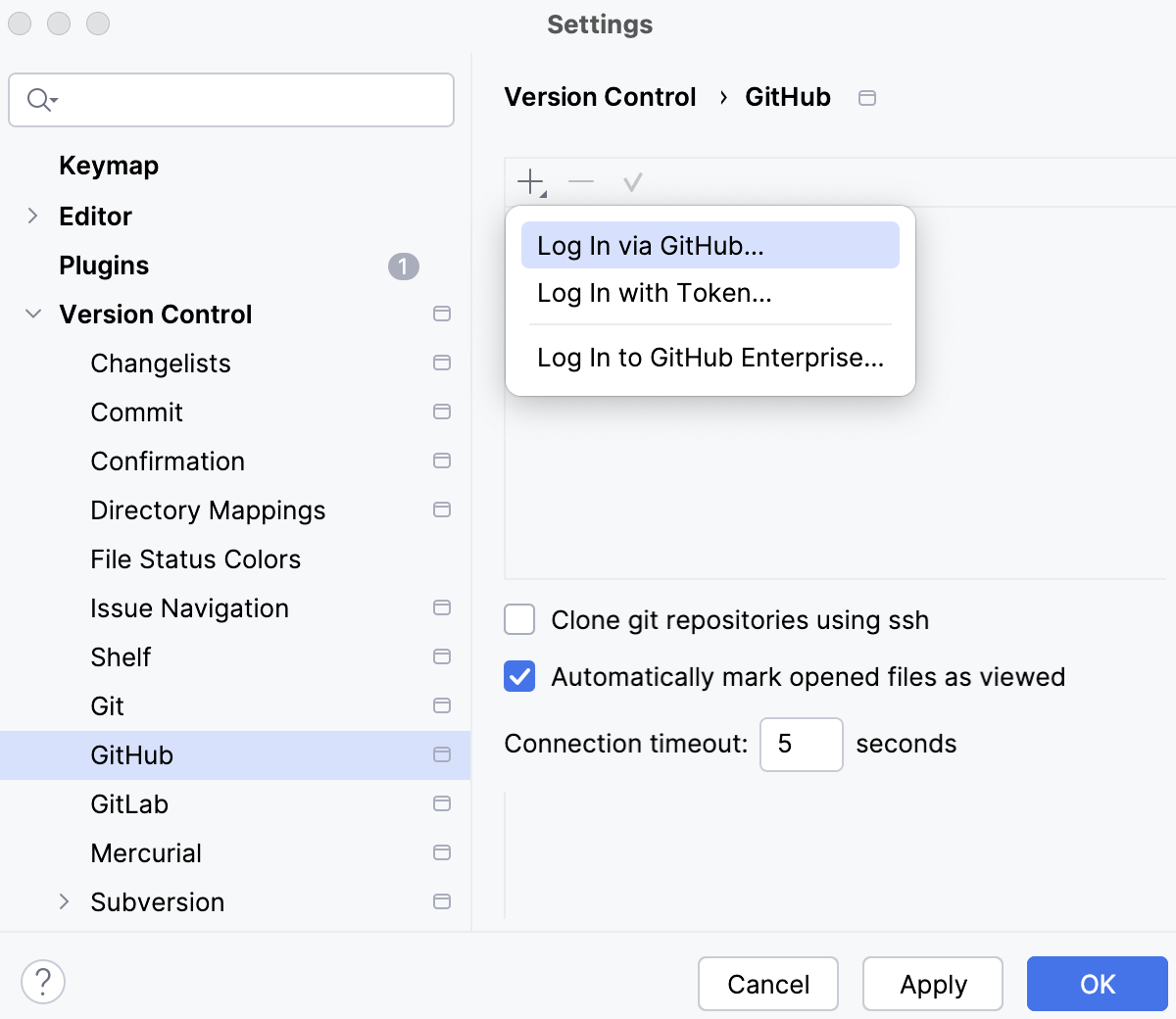Click the reset indicator next to Commit
The image size is (1176, 1019).
441,412
